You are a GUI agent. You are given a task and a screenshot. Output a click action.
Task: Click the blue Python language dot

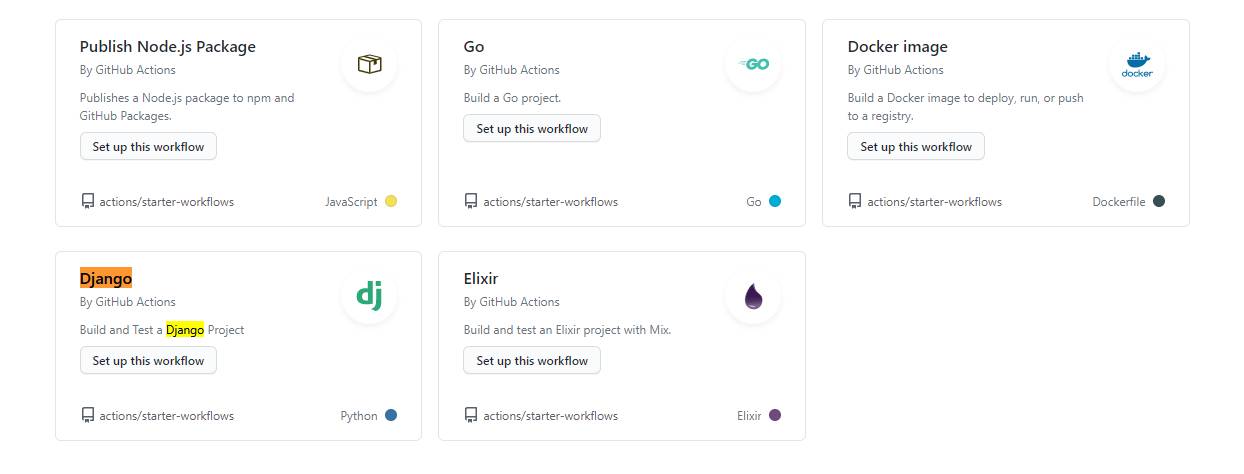click(x=391, y=415)
